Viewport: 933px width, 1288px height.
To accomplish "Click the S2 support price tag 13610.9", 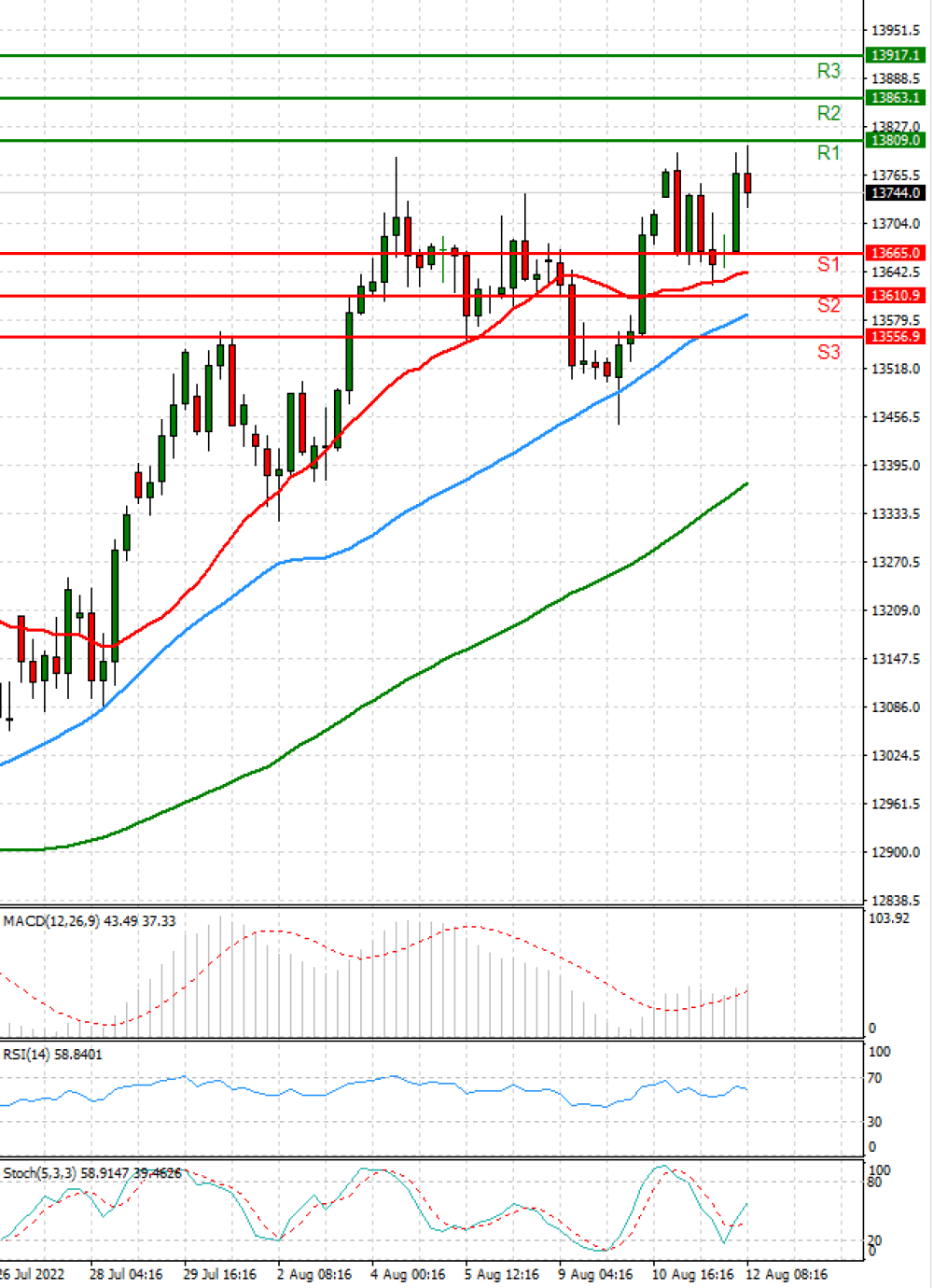I will click(x=896, y=295).
